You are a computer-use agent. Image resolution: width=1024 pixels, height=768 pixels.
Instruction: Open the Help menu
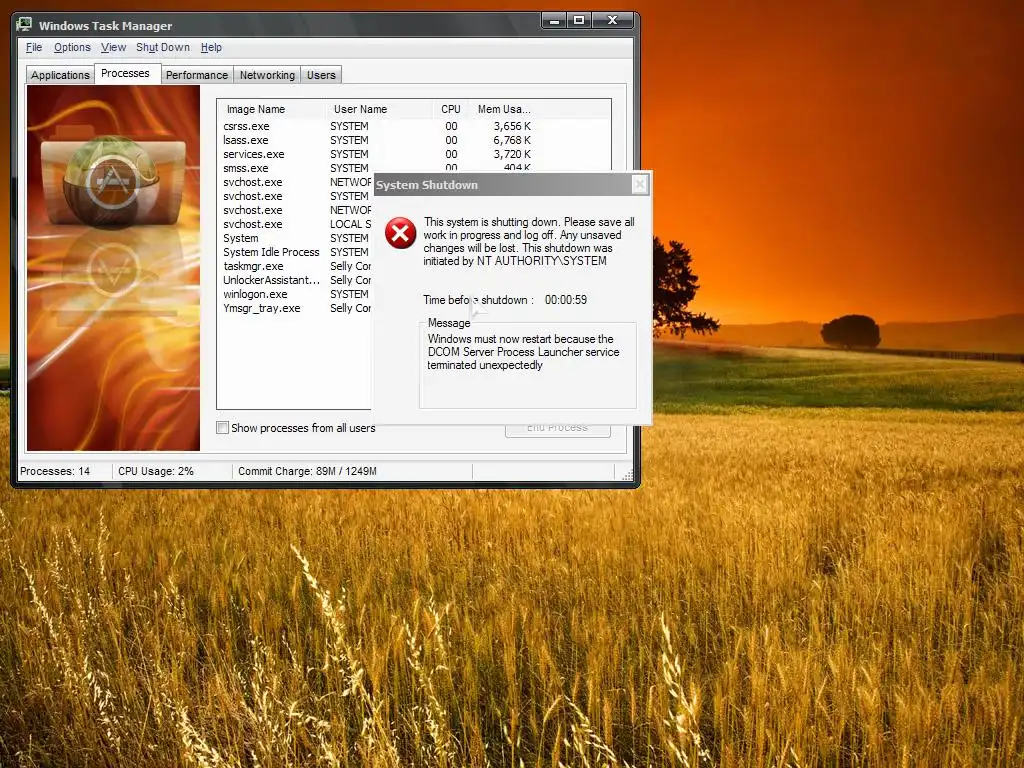211,47
